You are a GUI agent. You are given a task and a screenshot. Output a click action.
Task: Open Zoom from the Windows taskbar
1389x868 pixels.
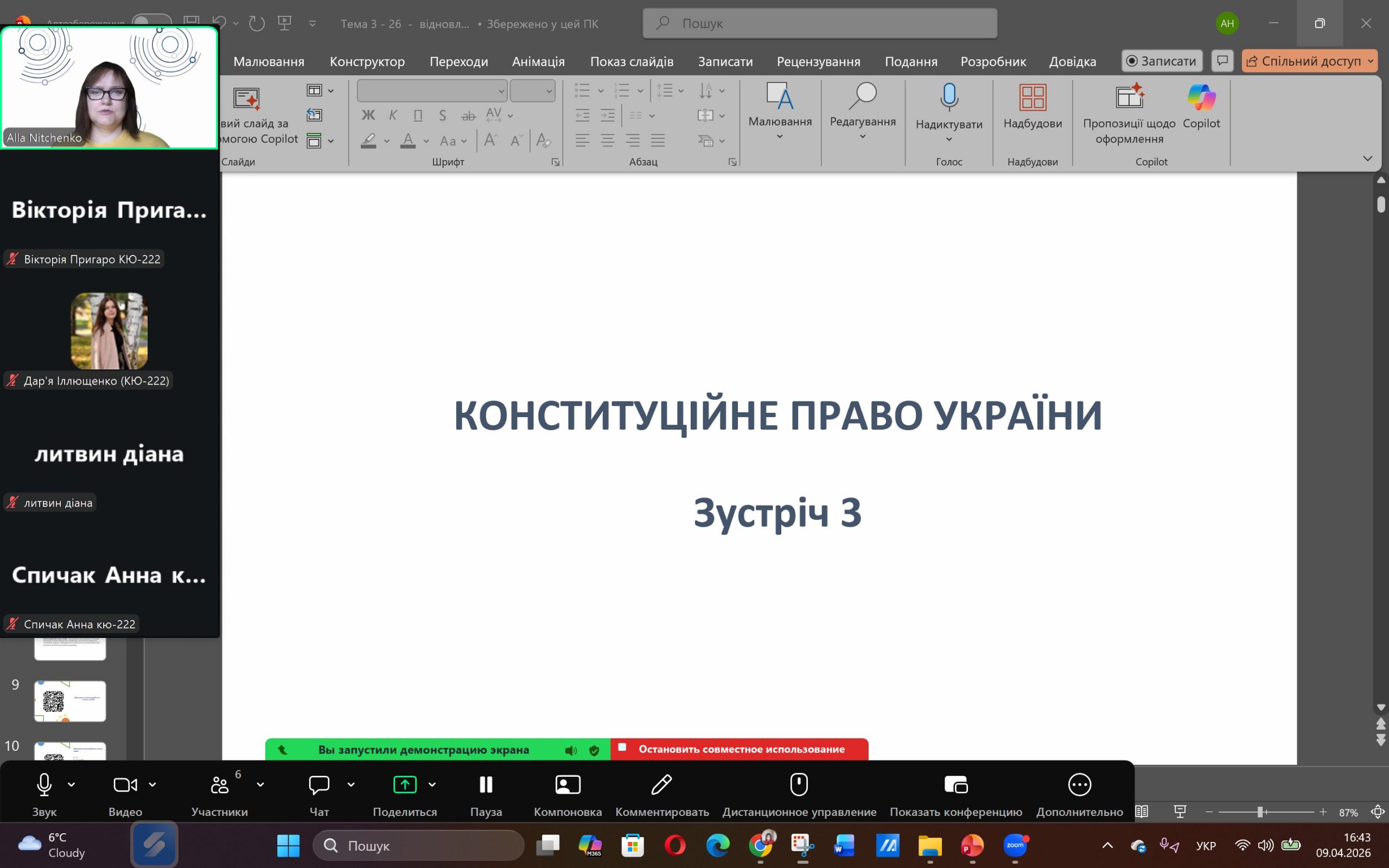tap(1015, 845)
